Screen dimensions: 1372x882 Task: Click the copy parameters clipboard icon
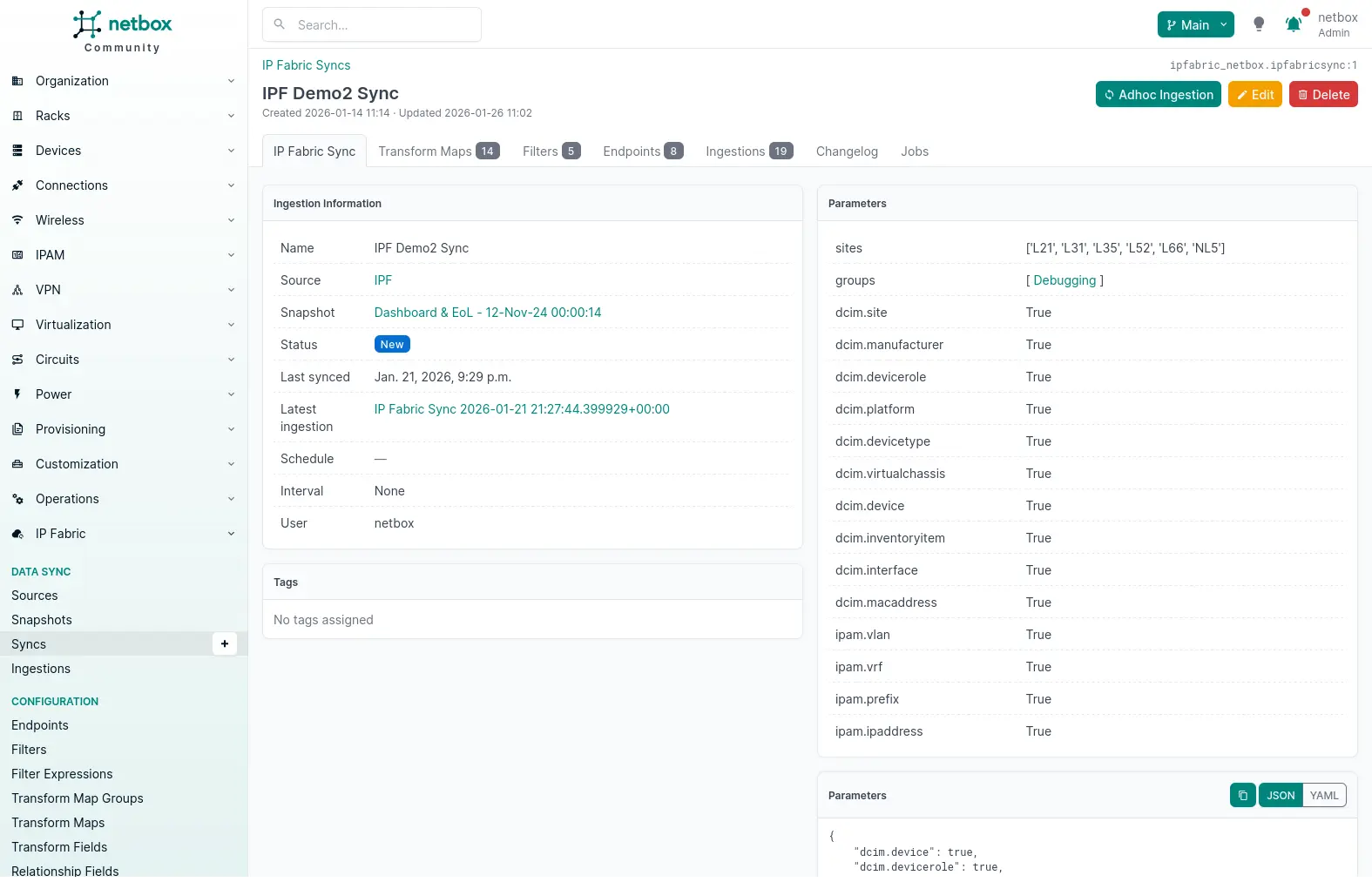(1242, 795)
